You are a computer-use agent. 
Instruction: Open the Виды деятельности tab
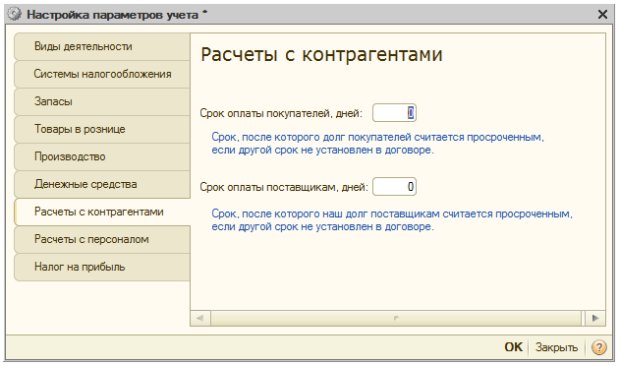(102, 47)
